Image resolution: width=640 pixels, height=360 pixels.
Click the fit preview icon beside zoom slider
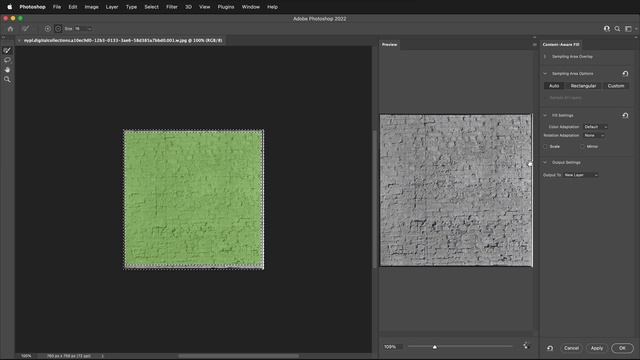(x=526, y=346)
